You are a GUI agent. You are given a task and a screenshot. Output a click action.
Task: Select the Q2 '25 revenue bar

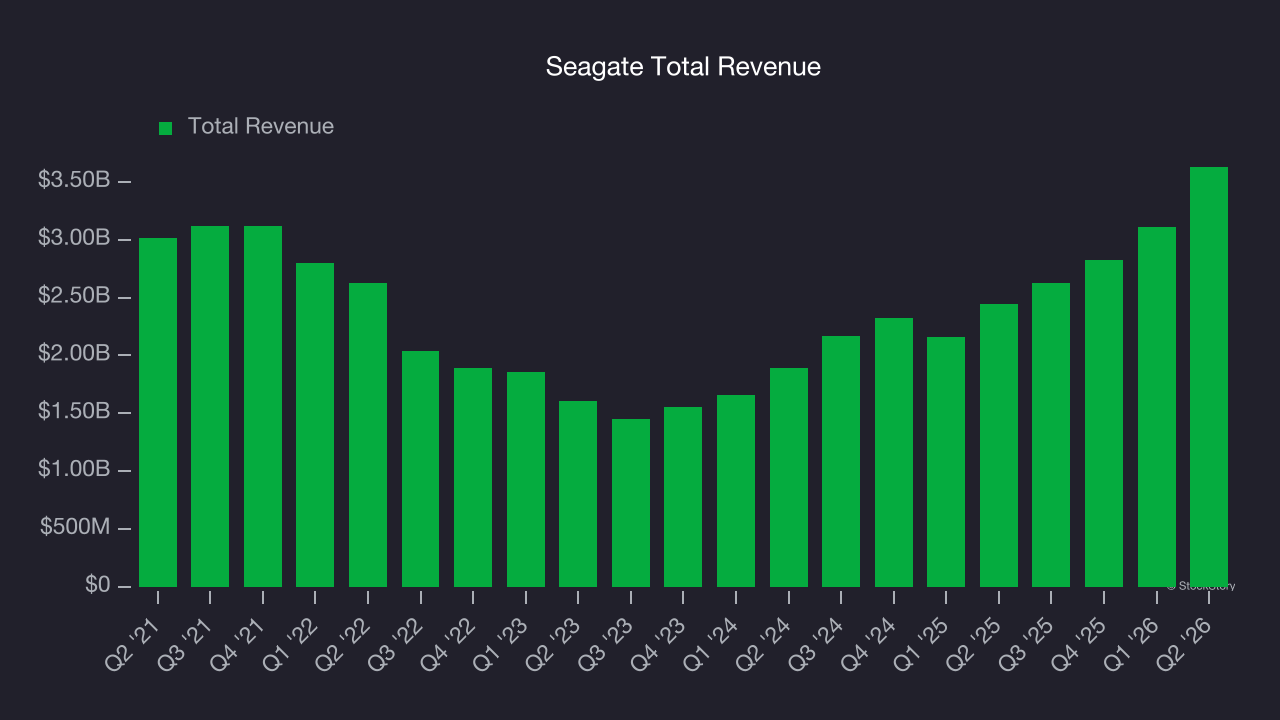pos(999,445)
